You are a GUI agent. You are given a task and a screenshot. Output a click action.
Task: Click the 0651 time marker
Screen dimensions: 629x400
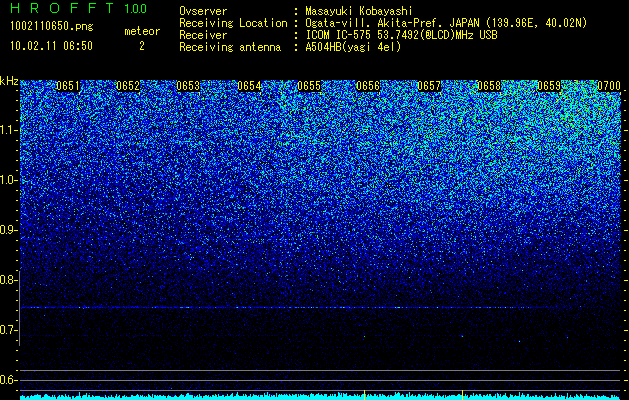pos(68,86)
